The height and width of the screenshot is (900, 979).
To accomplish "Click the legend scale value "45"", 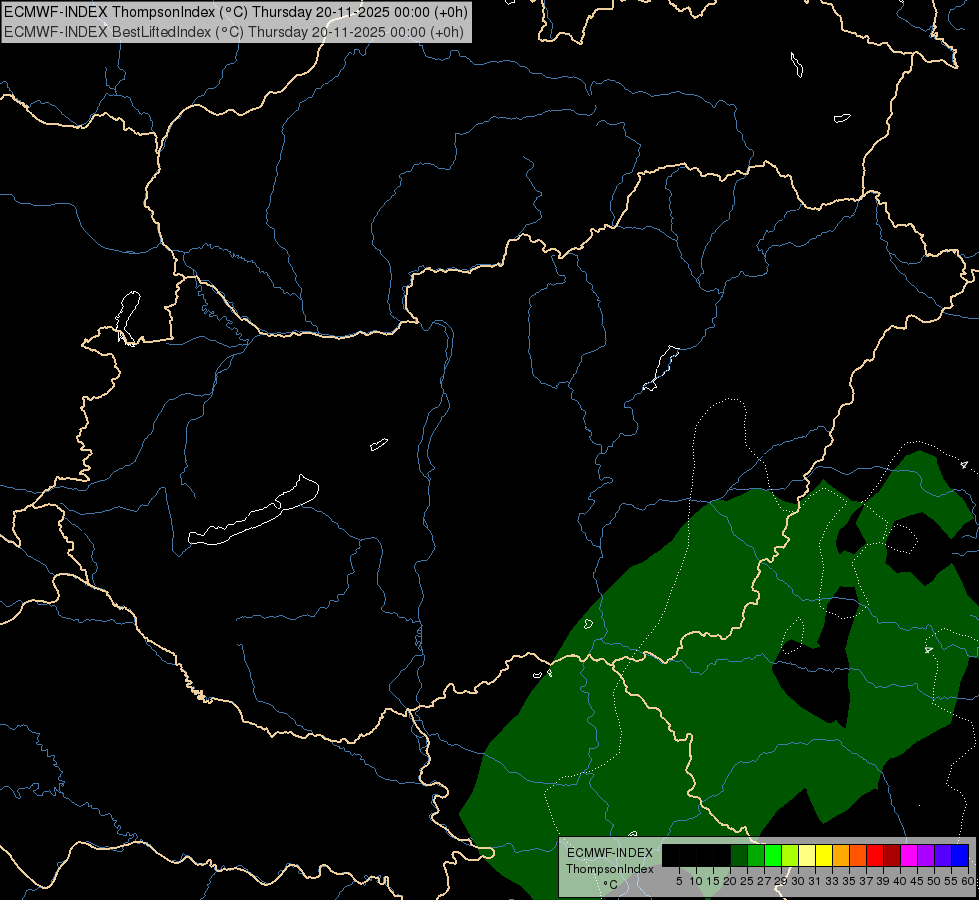I will pyautogui.click(x=917, y=881).
